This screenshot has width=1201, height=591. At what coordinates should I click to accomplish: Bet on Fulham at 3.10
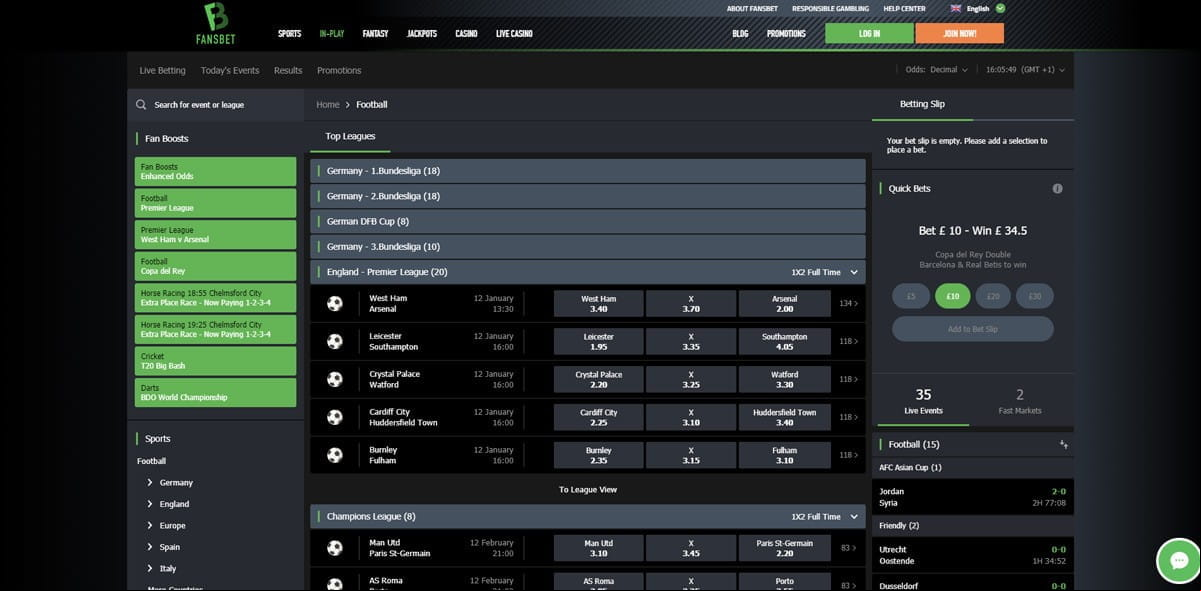click(x=785, y=456)
